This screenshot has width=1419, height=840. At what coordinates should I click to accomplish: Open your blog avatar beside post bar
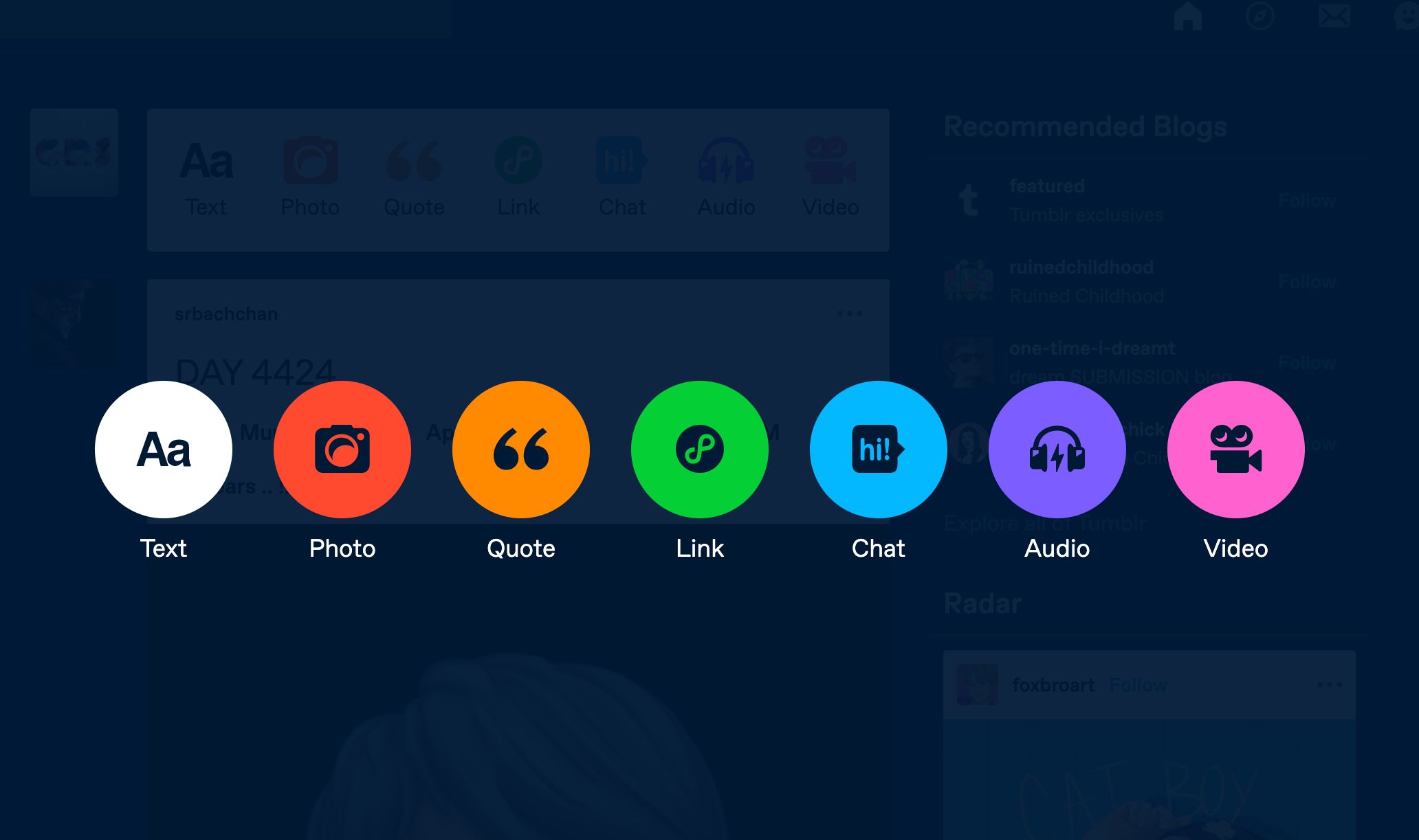[x=74, y=153]
